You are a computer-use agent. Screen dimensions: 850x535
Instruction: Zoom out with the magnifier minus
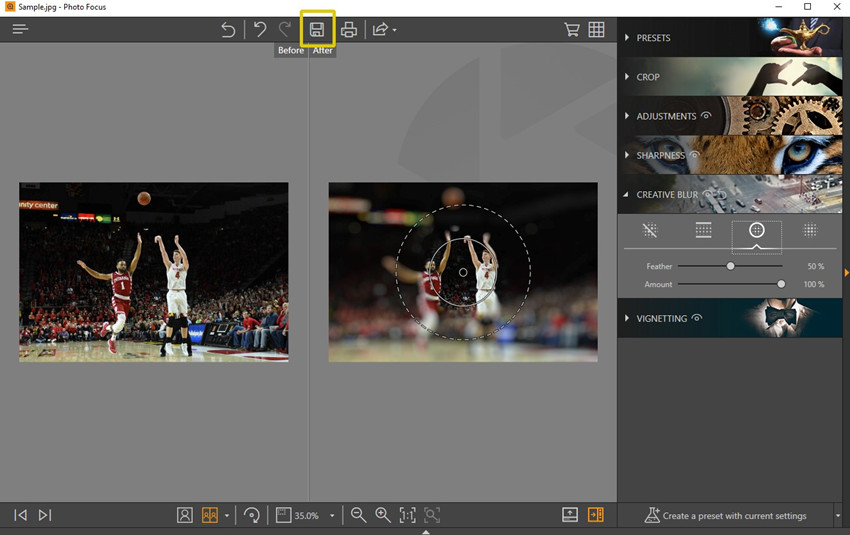pyautogui.click(x=358, y=515)
